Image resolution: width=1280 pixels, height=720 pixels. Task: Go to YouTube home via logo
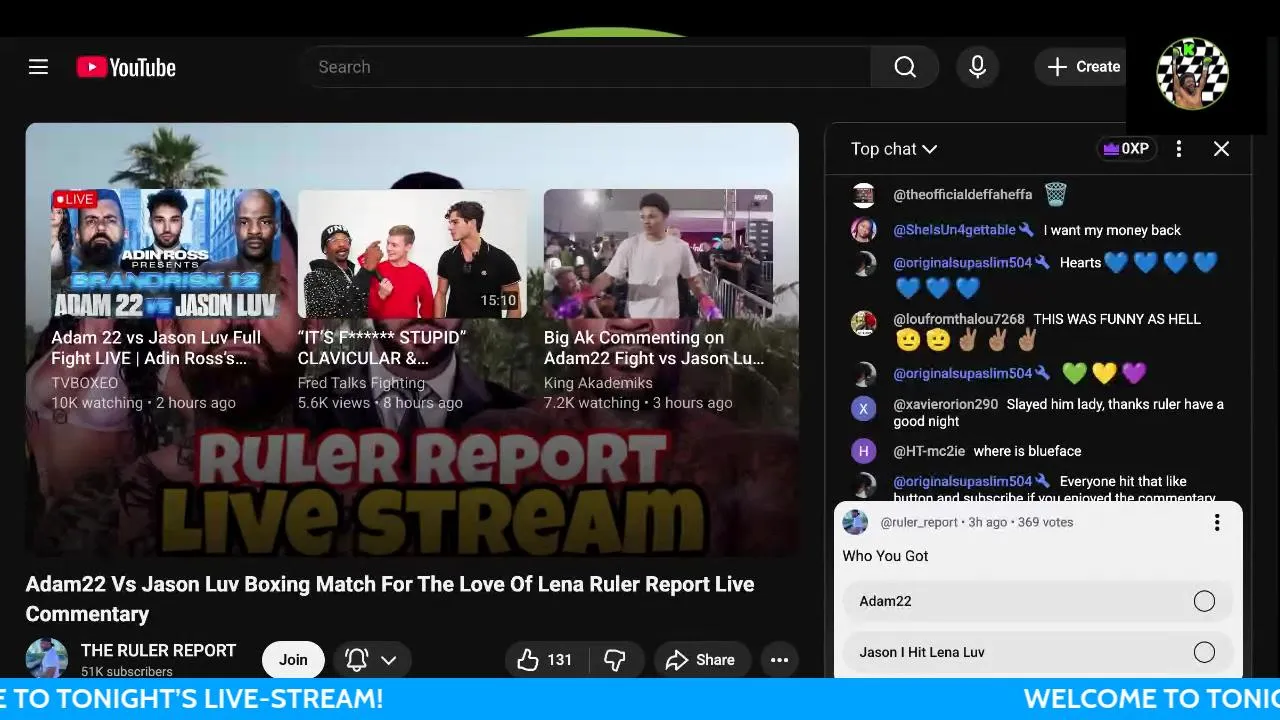click(x=126, y=67)
